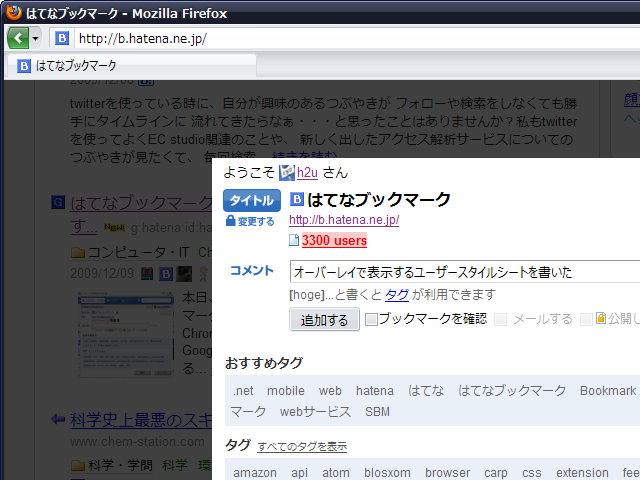Click the dark avatar icon beside 2009/12/09

(x=184, y=274)
